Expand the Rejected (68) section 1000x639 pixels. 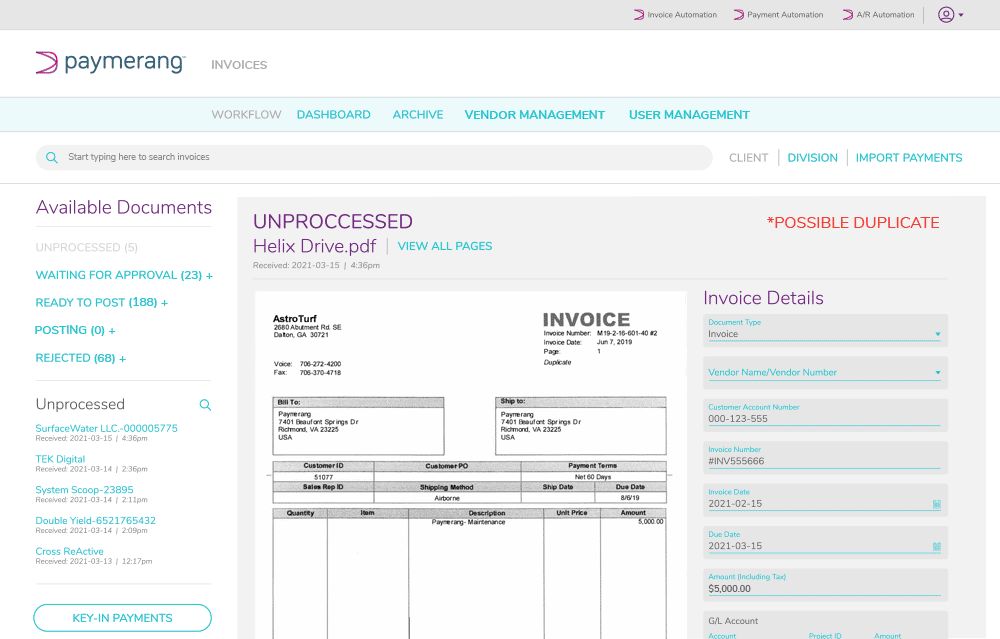80,358
